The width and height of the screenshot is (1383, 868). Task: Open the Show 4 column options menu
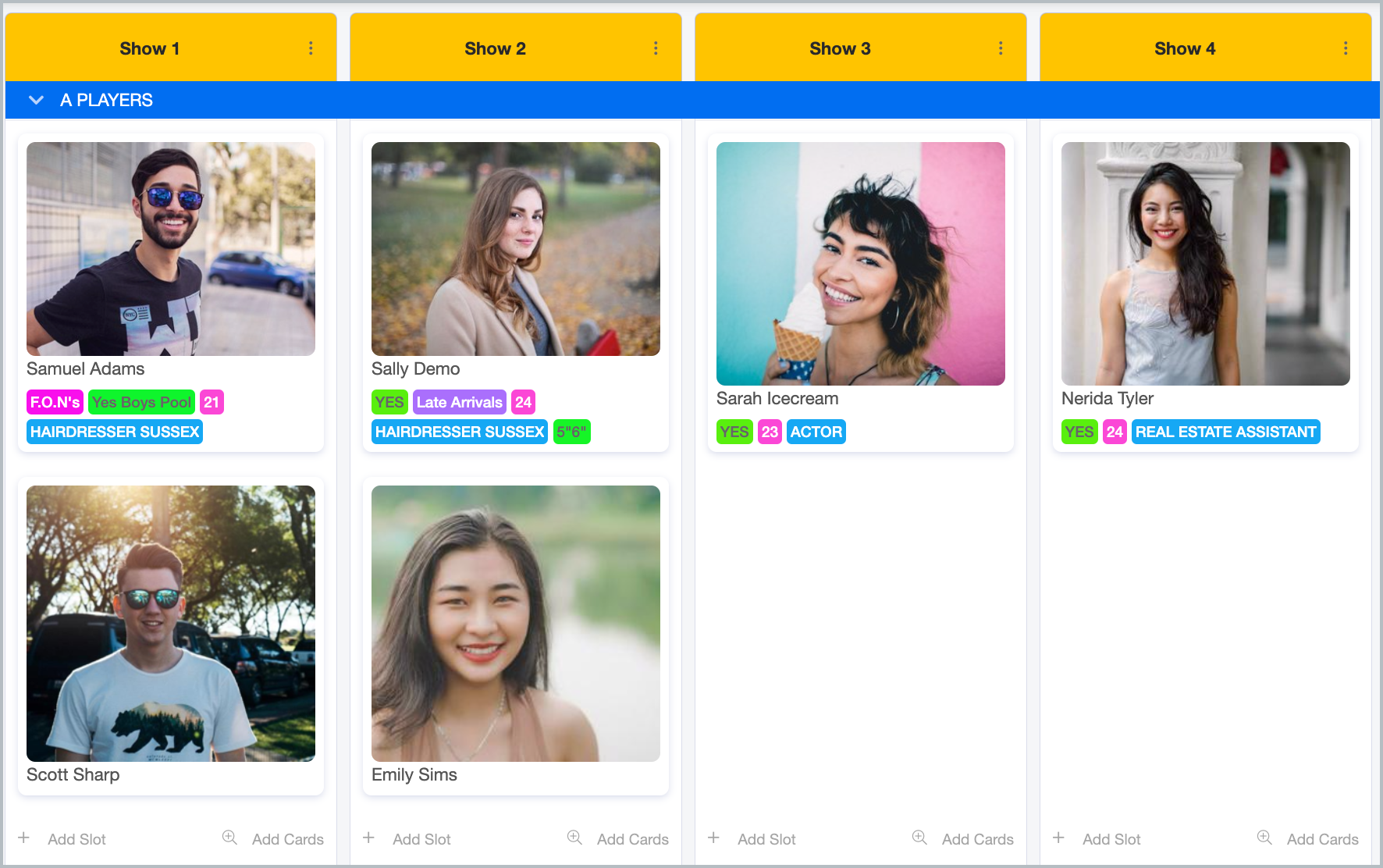click(x=1346, y=48)
